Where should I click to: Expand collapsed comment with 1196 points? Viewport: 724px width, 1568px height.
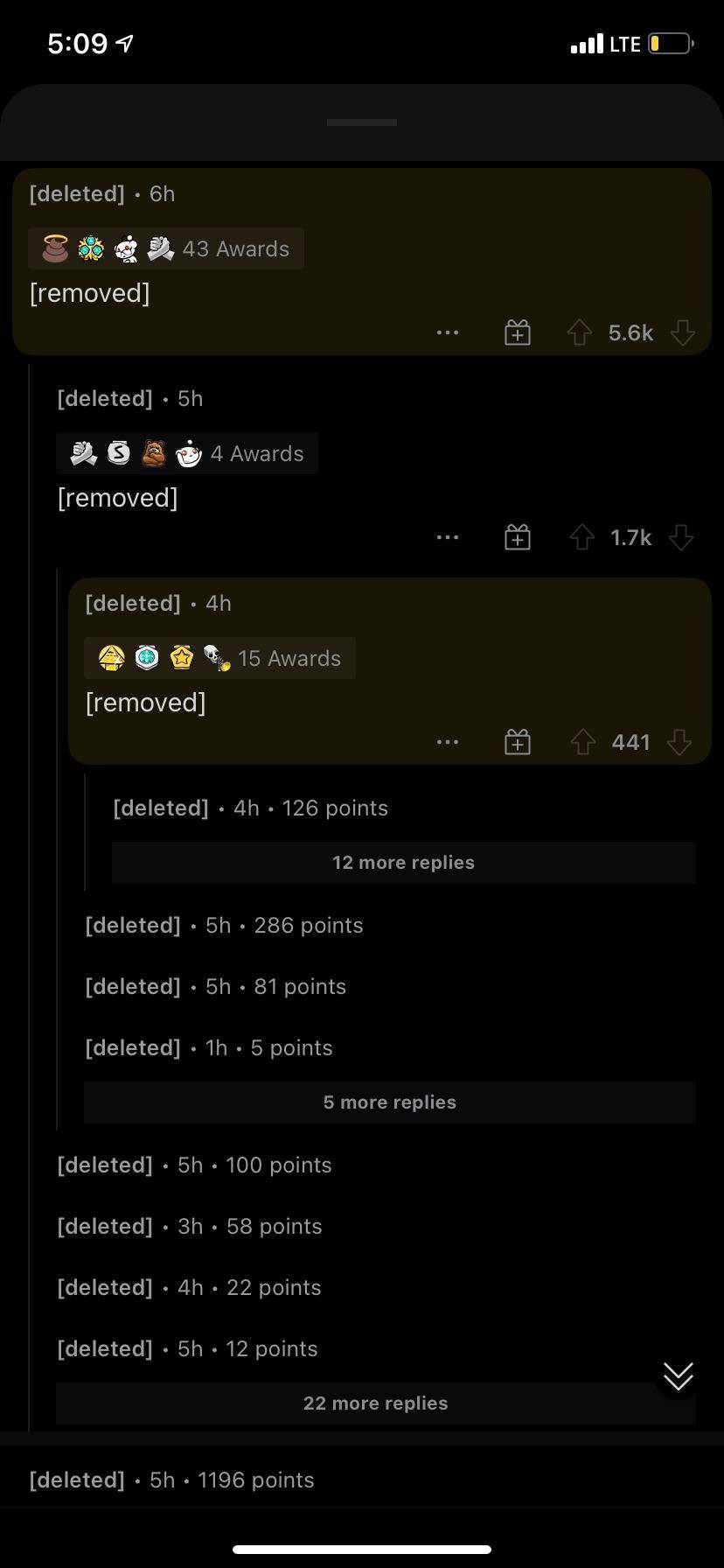tap(171, 1480)
